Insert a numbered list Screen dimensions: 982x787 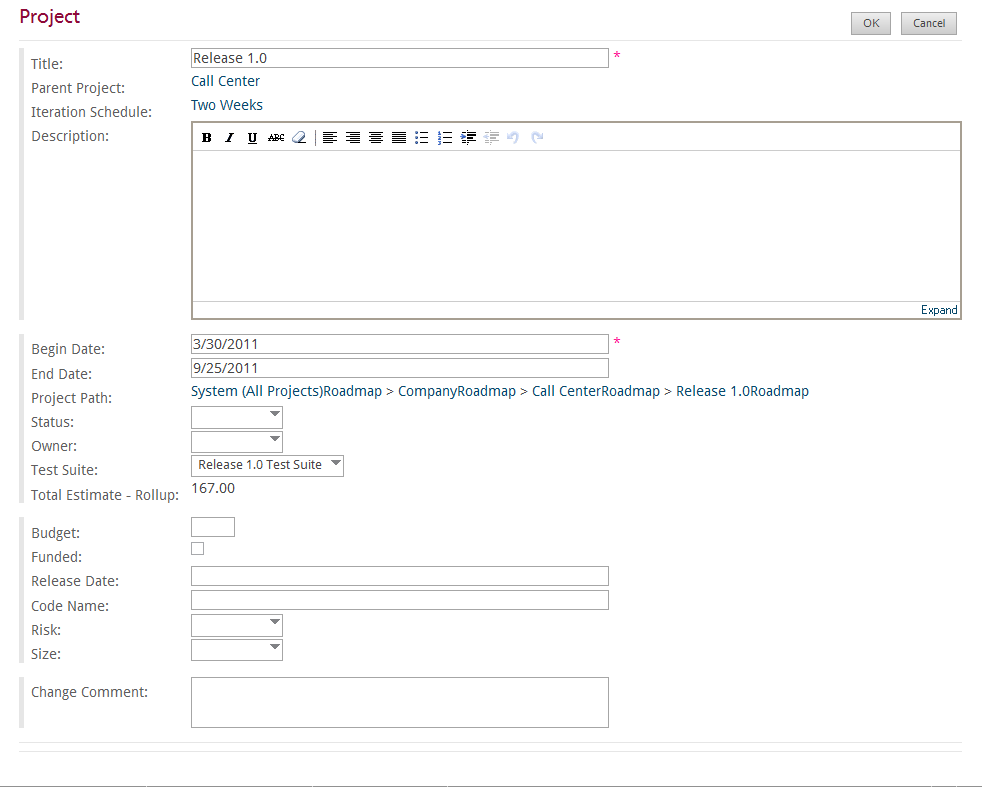click(x=445, y=138)
